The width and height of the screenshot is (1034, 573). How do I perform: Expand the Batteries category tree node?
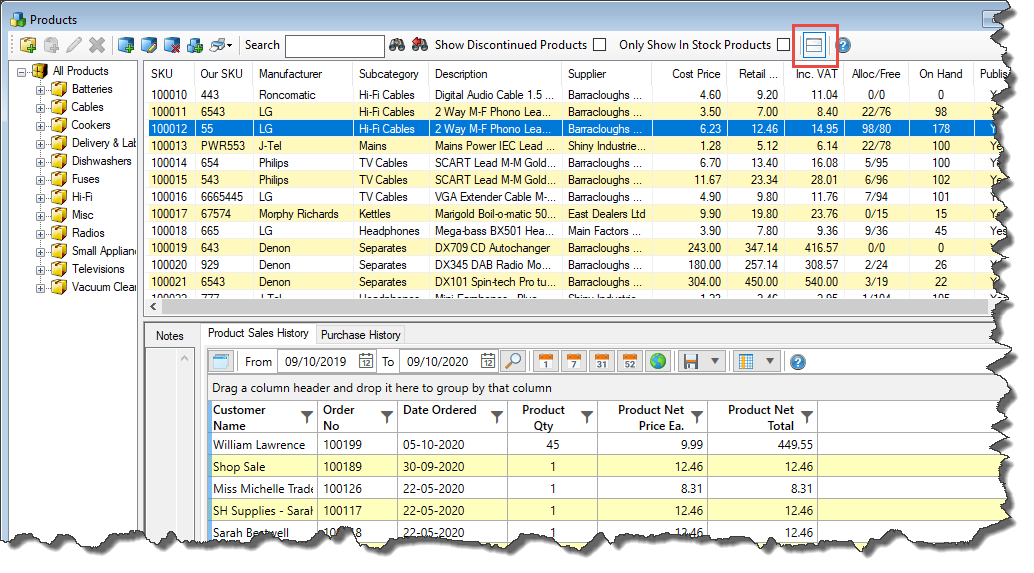pos(41,89)
